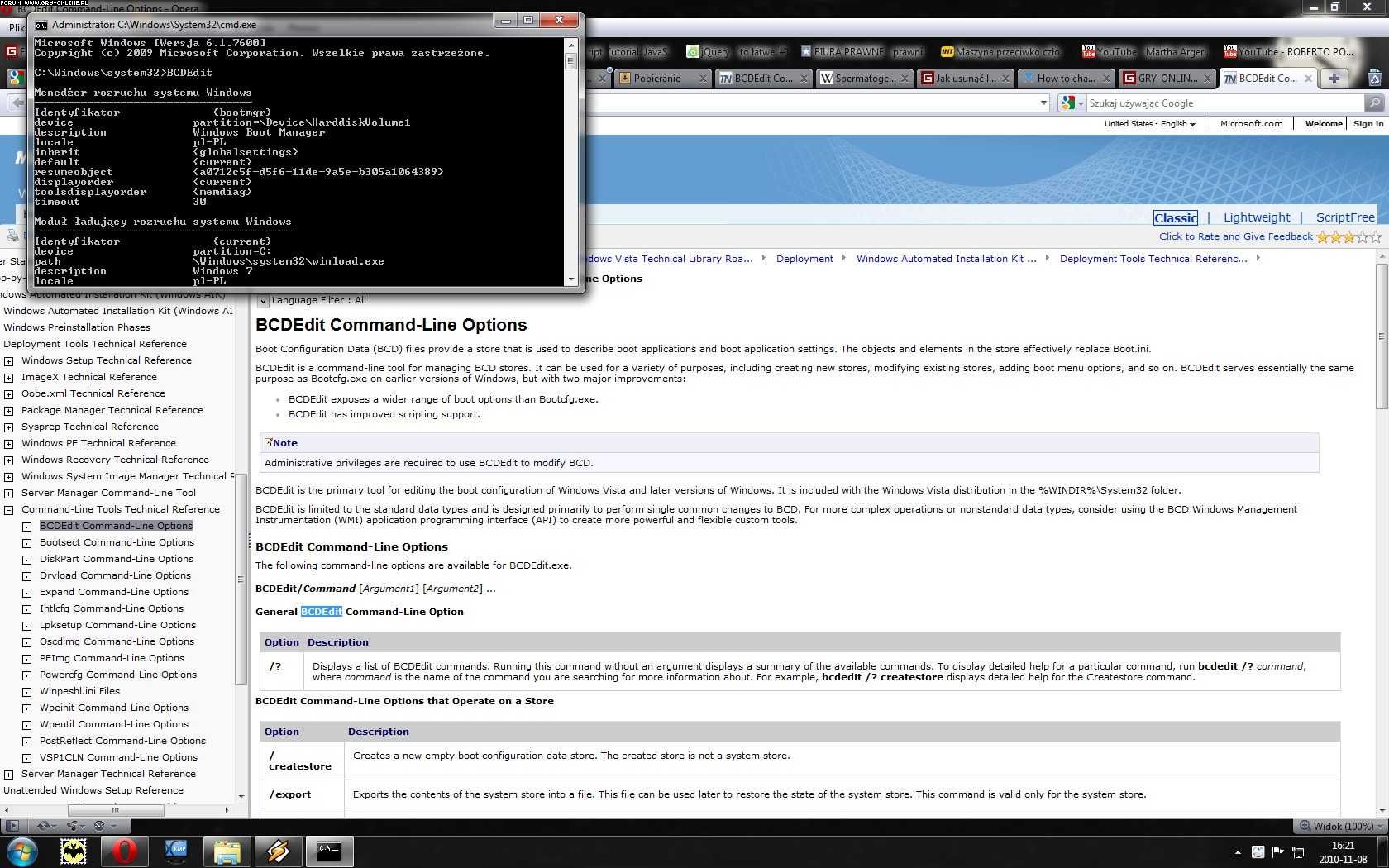
Task: Toggle Opera's panel button in status bar
Action: point(12,825)
